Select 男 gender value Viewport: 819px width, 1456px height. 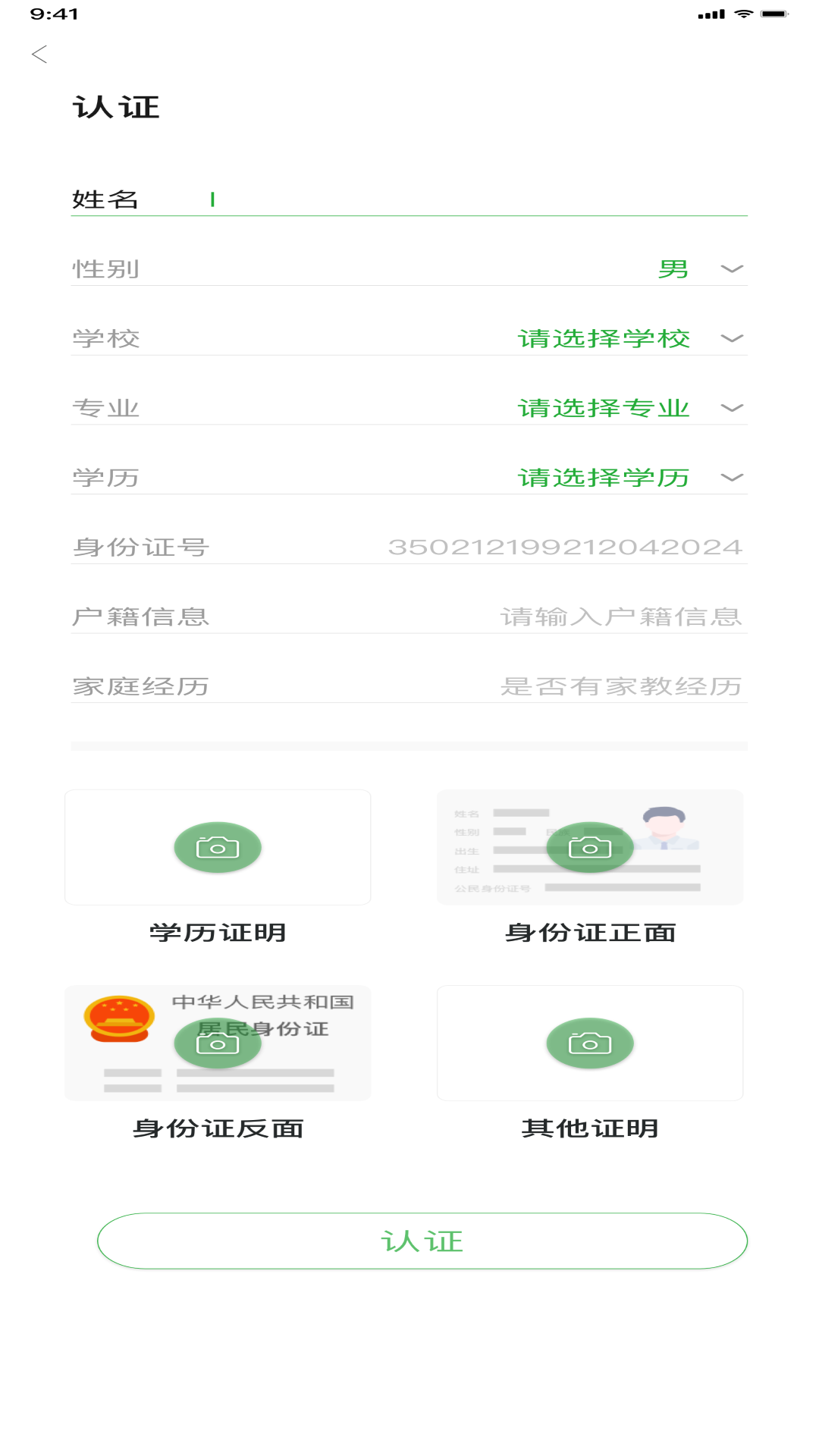pos(673,269)
